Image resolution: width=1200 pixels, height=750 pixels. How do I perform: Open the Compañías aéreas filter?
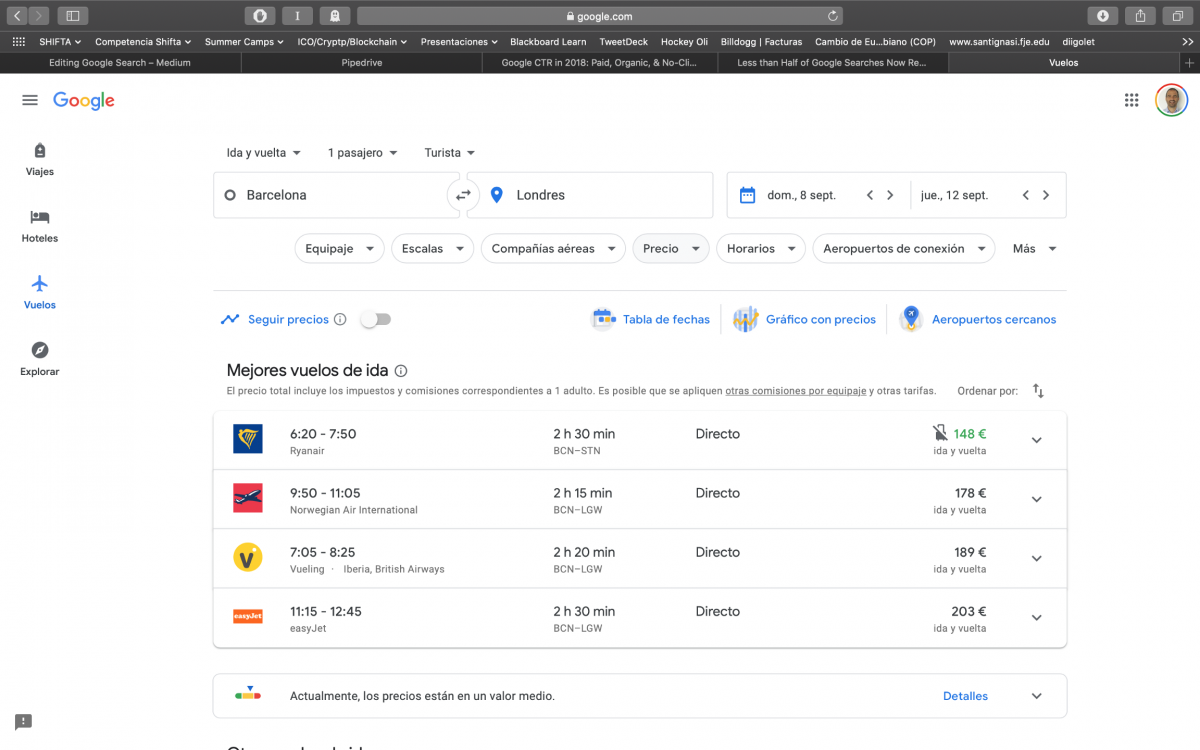click(x=553, y=249)
